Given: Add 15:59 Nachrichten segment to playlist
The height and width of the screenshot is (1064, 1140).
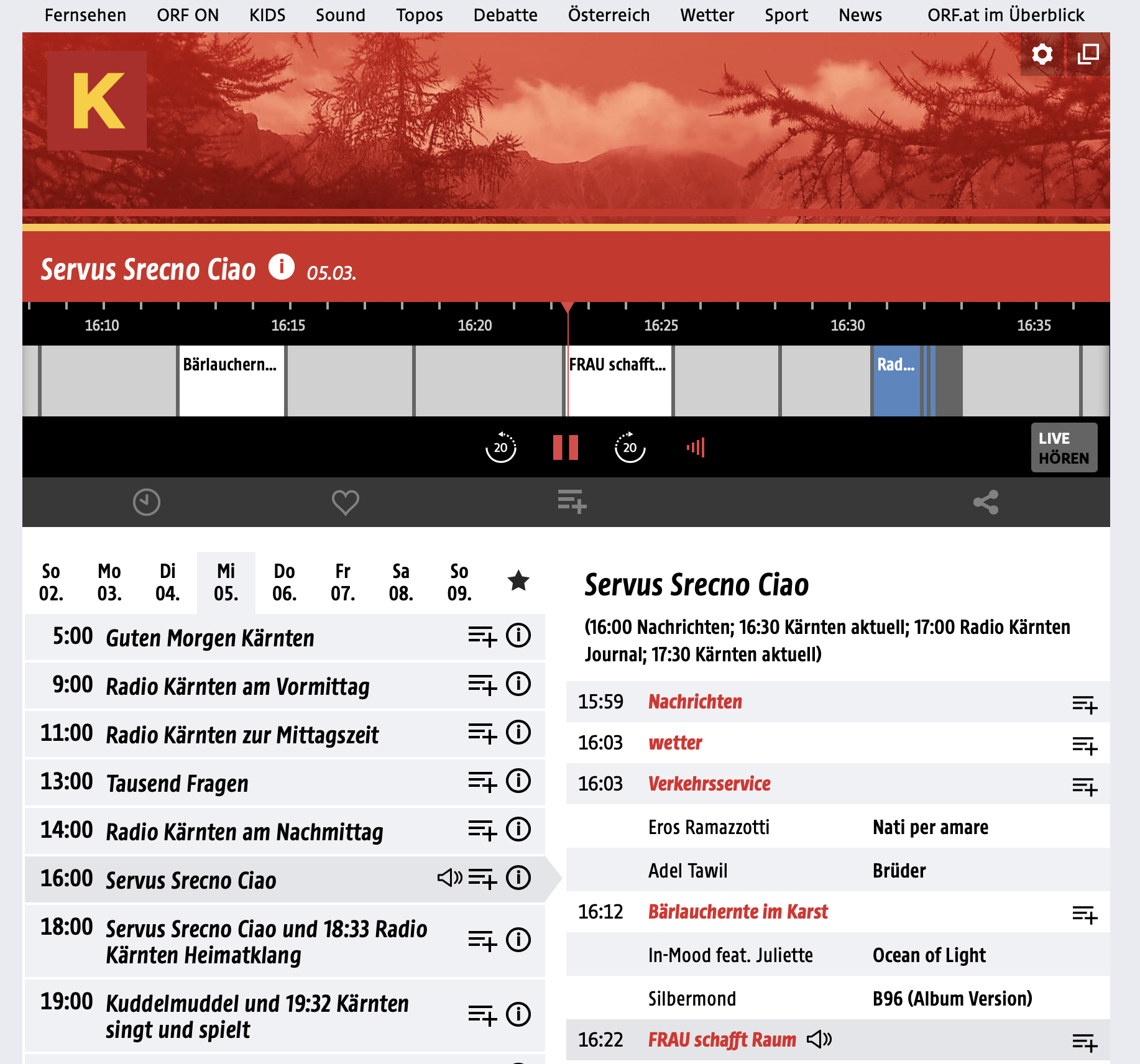Looking at the screenshot, I should (x=1085, y=704).
